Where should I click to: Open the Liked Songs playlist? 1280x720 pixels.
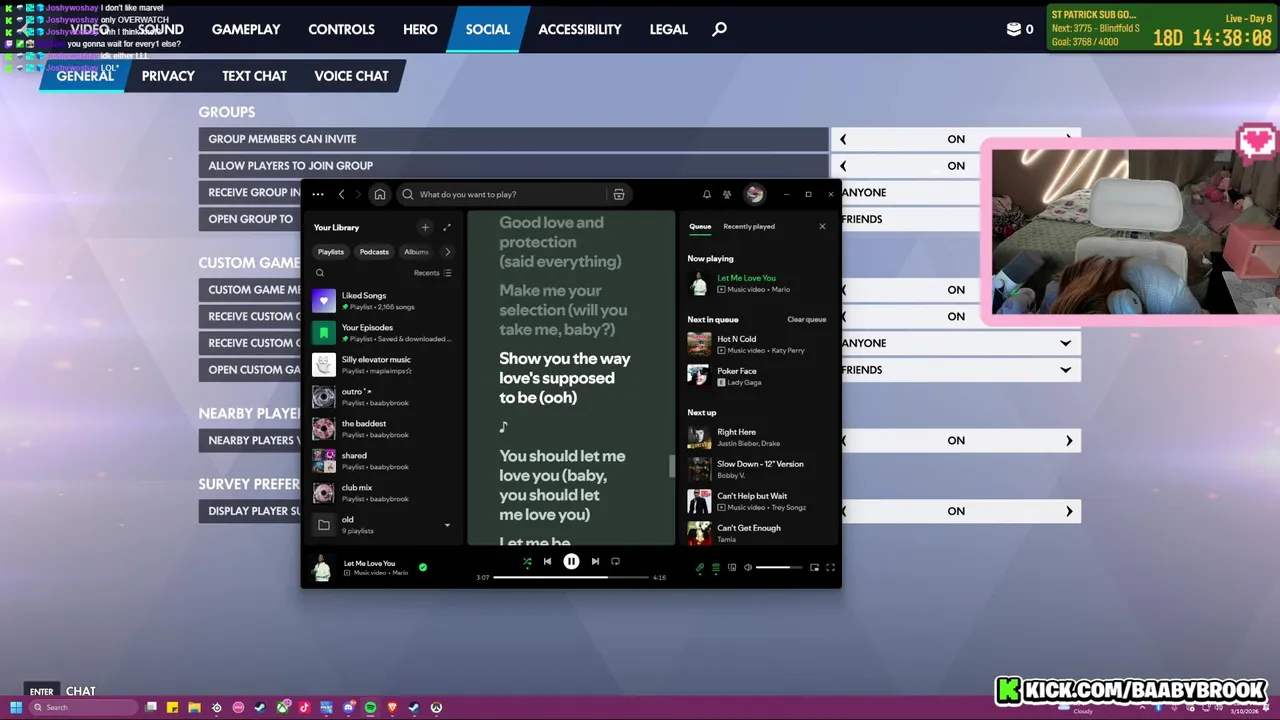[385, 301]
